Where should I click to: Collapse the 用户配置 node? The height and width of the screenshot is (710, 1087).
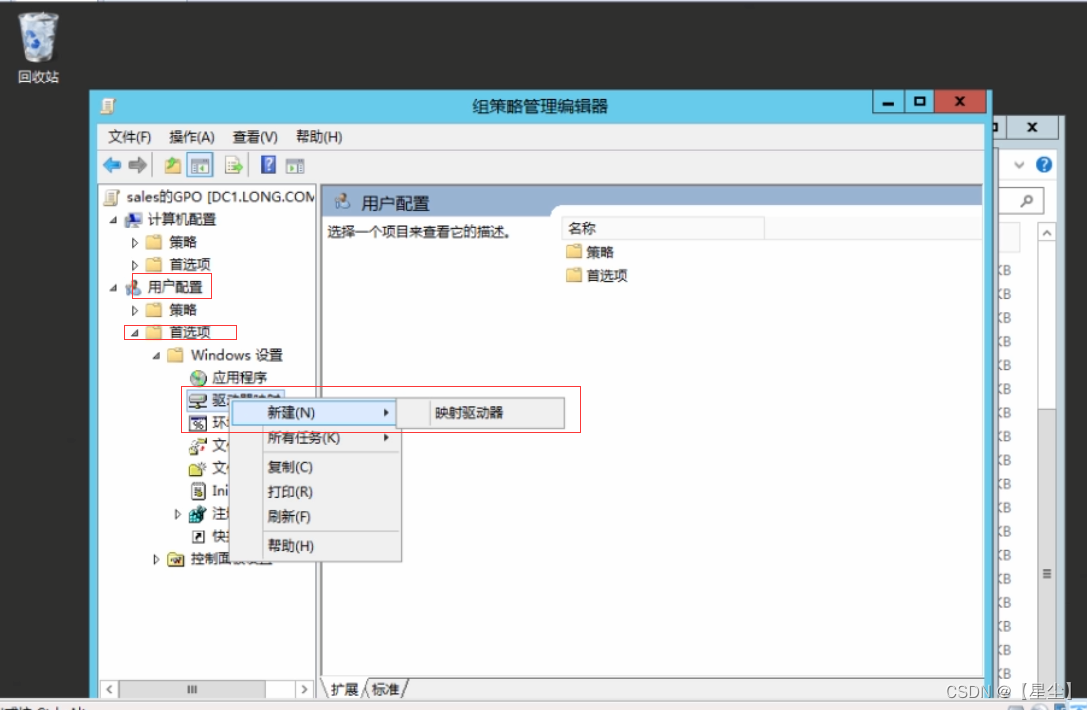(113, 288)
